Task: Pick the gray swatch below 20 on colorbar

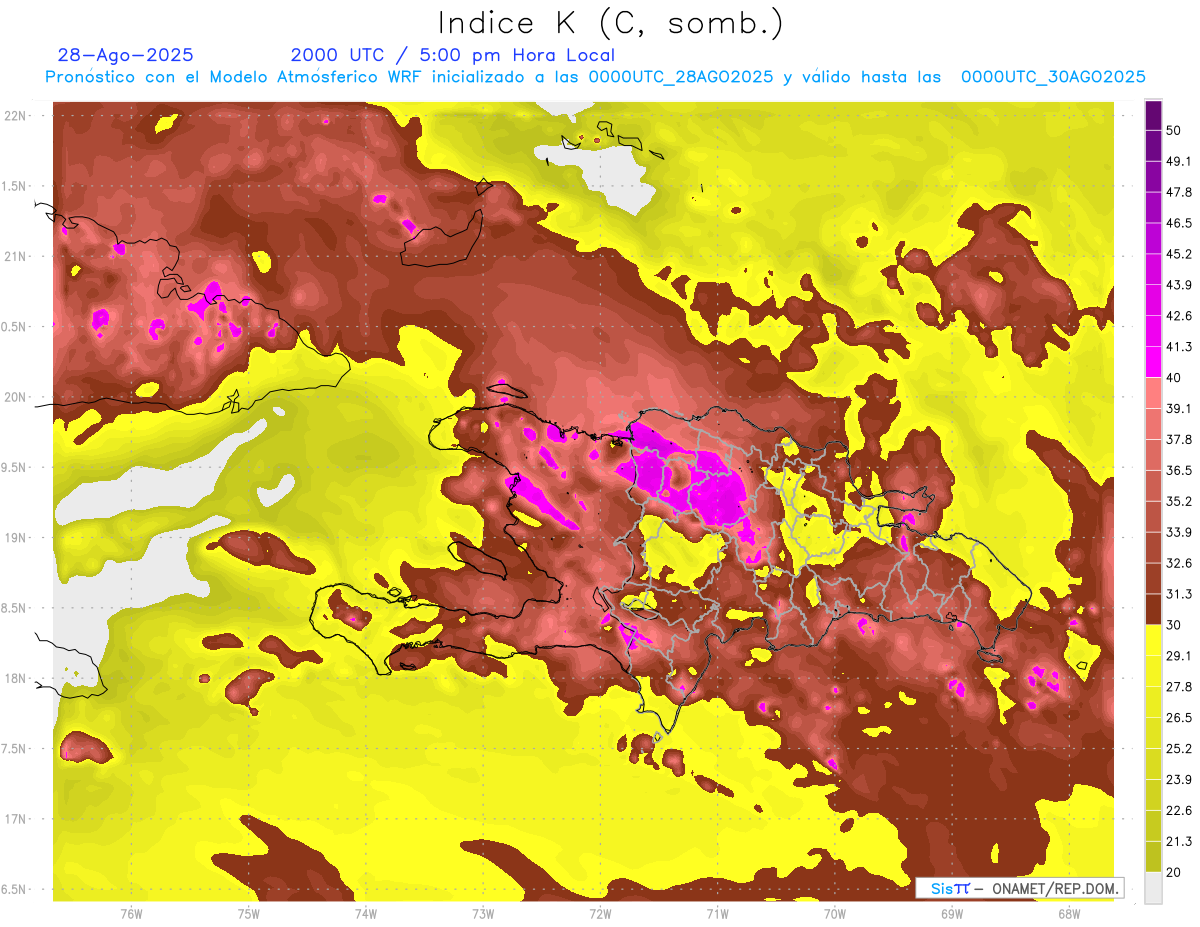Action: pos(1153,888)
